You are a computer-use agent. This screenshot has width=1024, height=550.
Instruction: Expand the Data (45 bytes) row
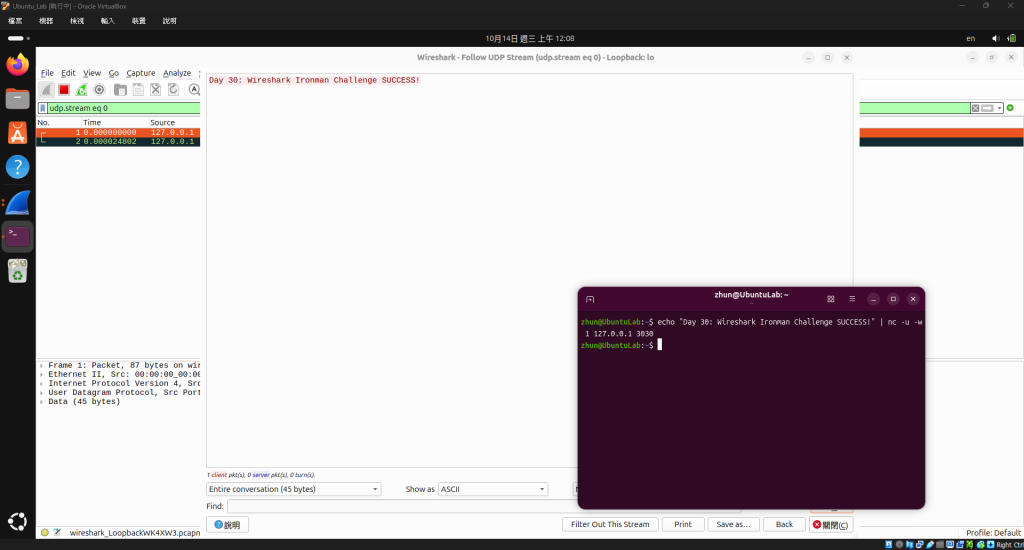tap(41, 402)
